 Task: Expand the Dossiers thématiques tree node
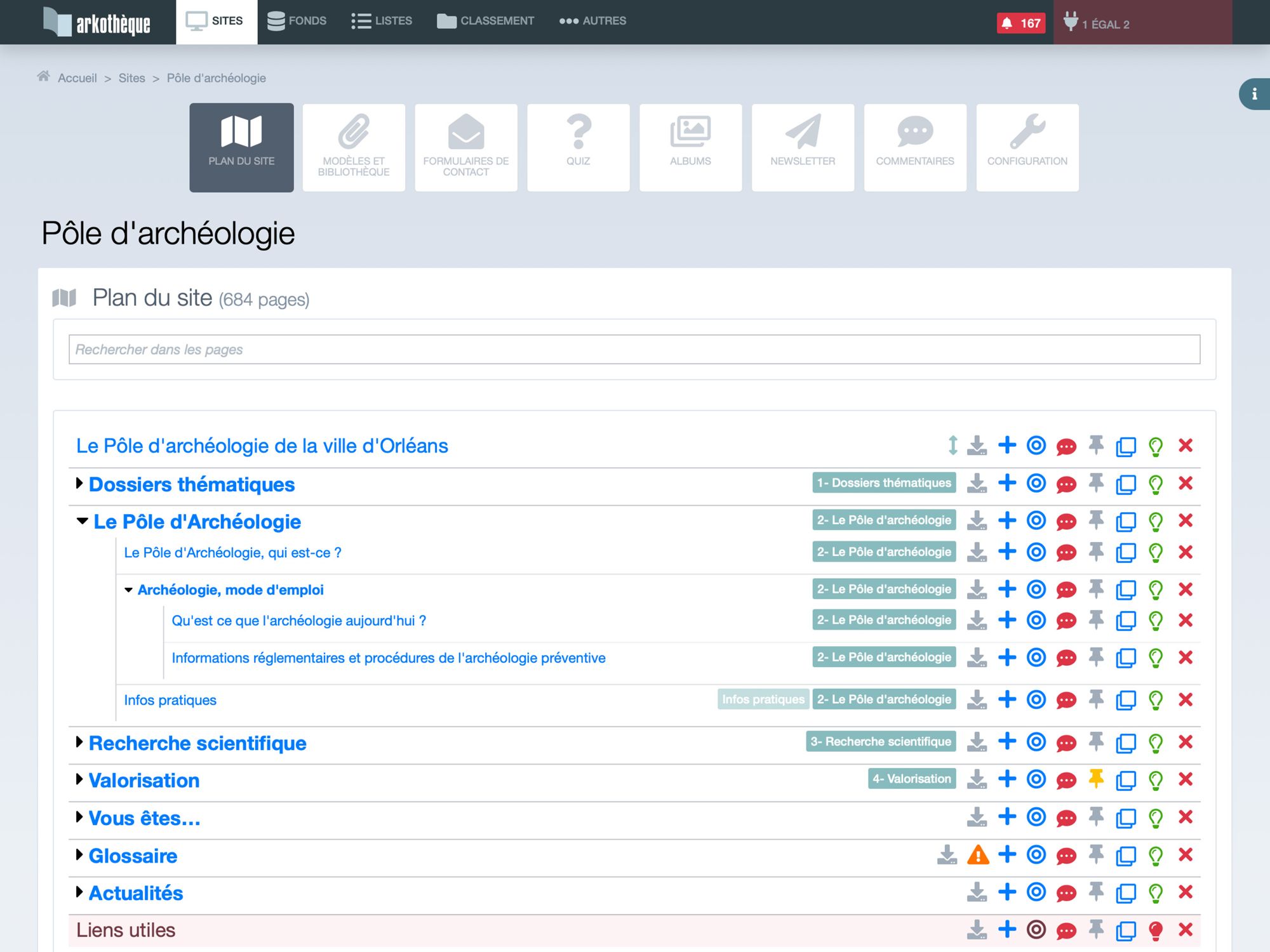coord(79,484)
